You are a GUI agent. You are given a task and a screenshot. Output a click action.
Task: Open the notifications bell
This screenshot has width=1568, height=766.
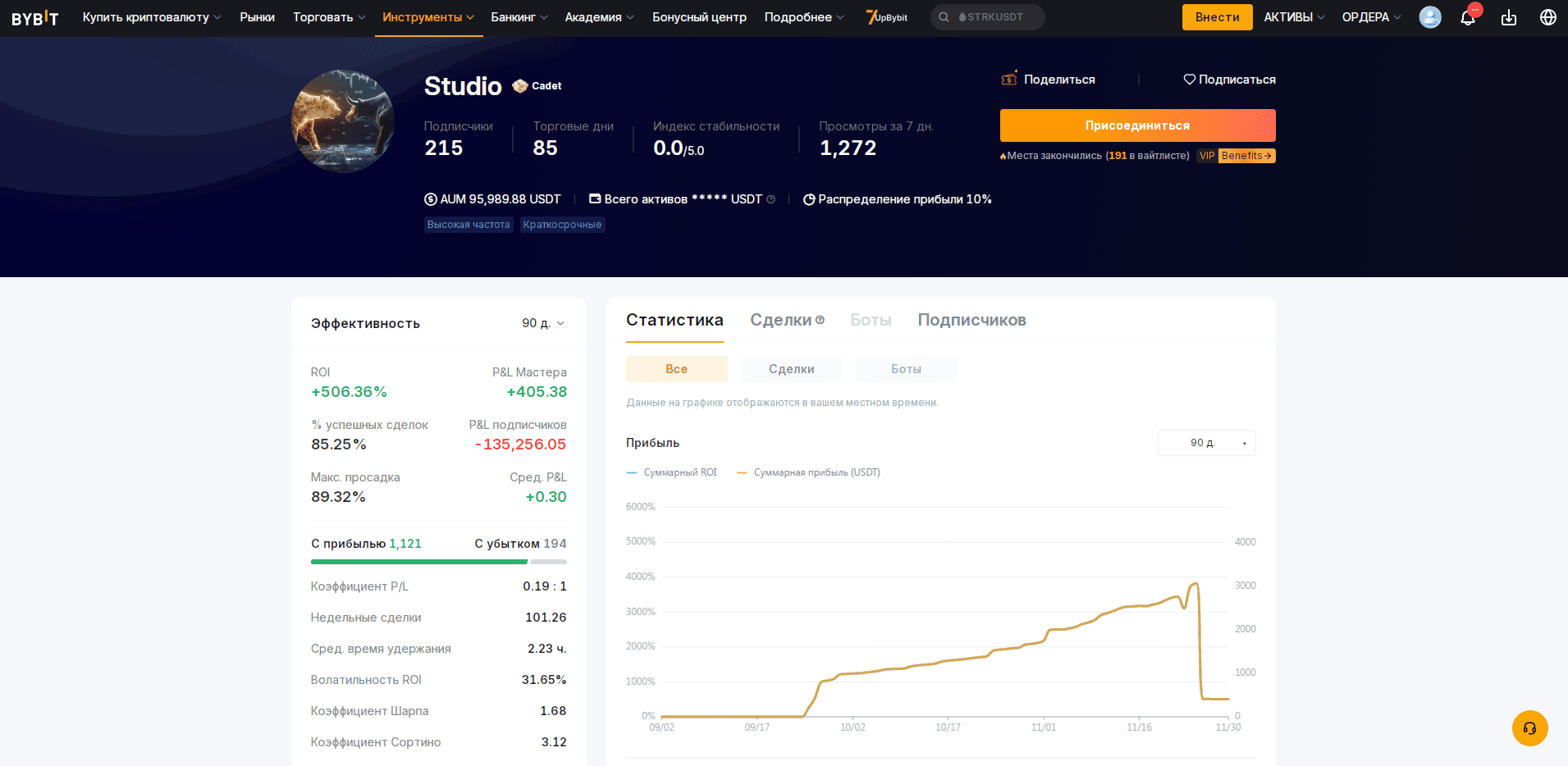click(1468, 17)
